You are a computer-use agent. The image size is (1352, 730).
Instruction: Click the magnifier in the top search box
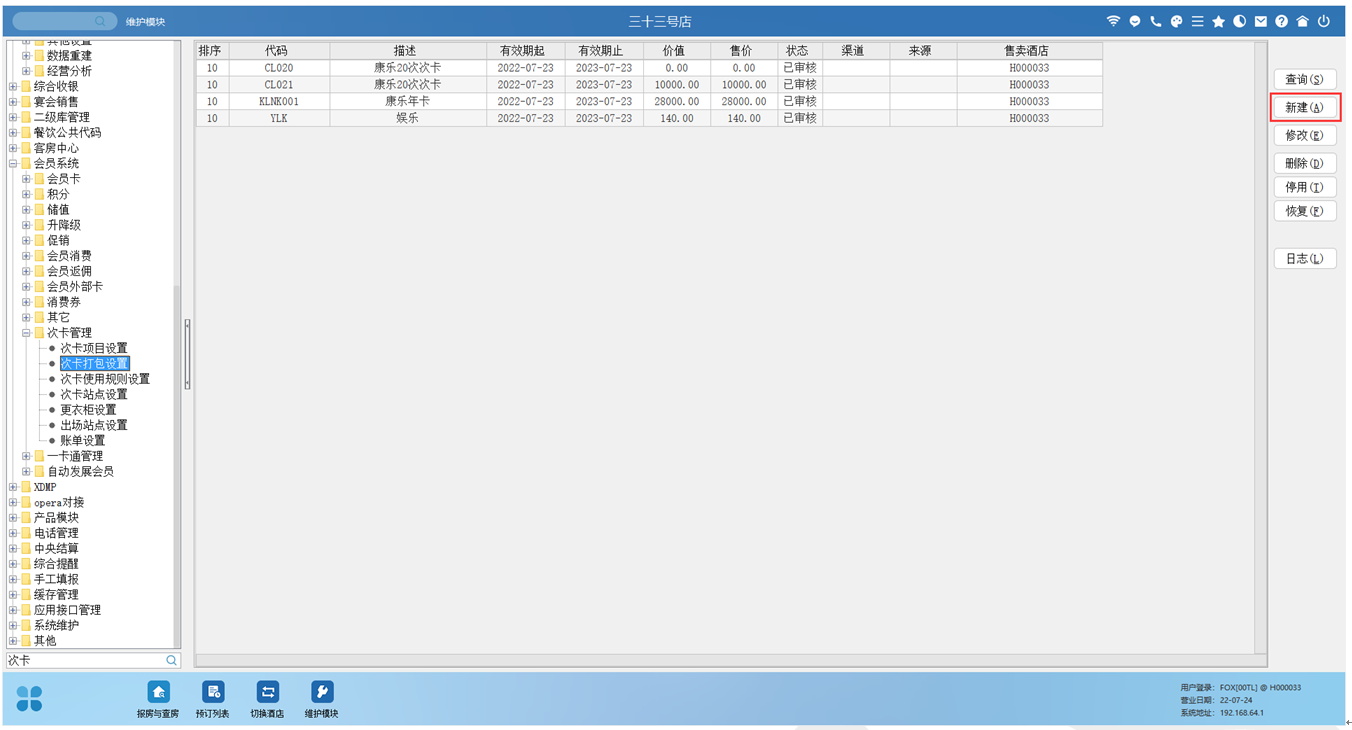[x=100, y=21]
